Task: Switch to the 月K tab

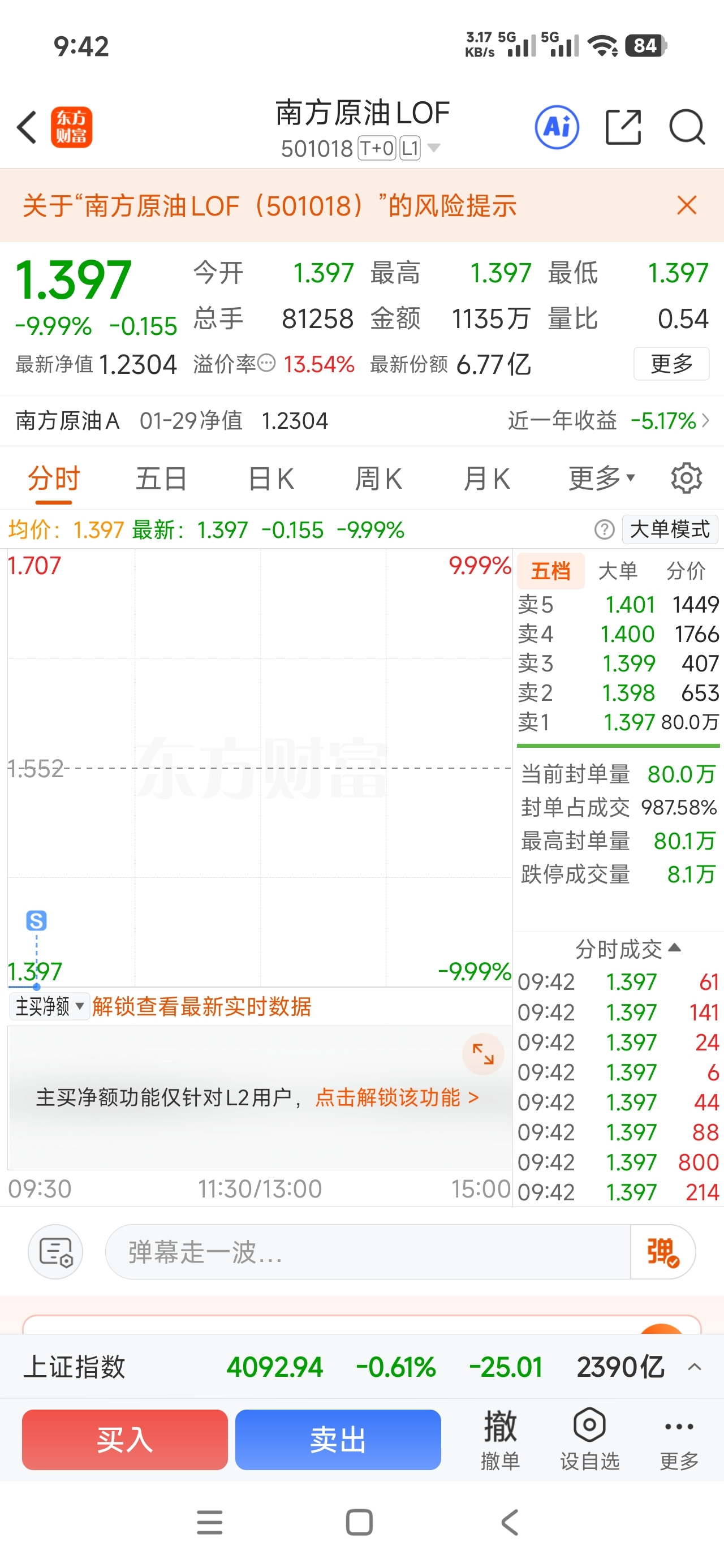Action: (x=486, y=479)
